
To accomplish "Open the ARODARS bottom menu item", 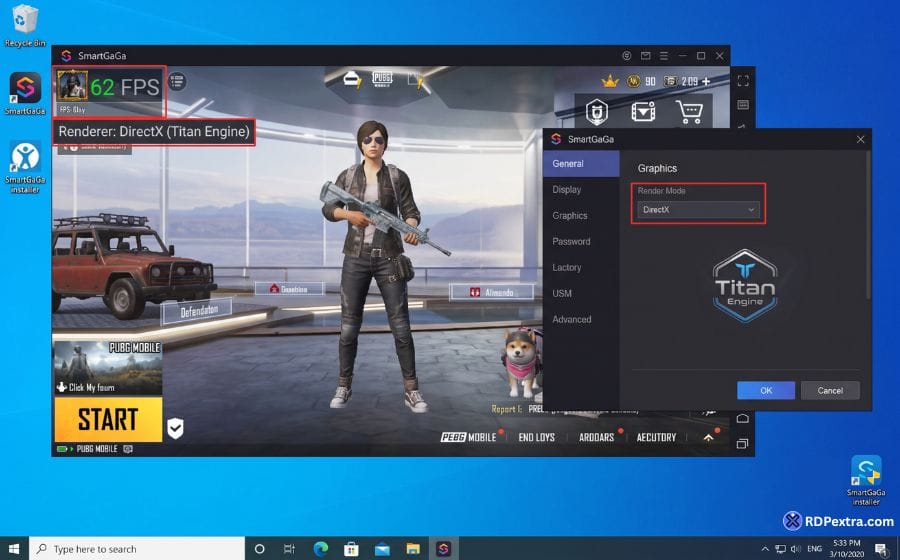I will (596, 437).
